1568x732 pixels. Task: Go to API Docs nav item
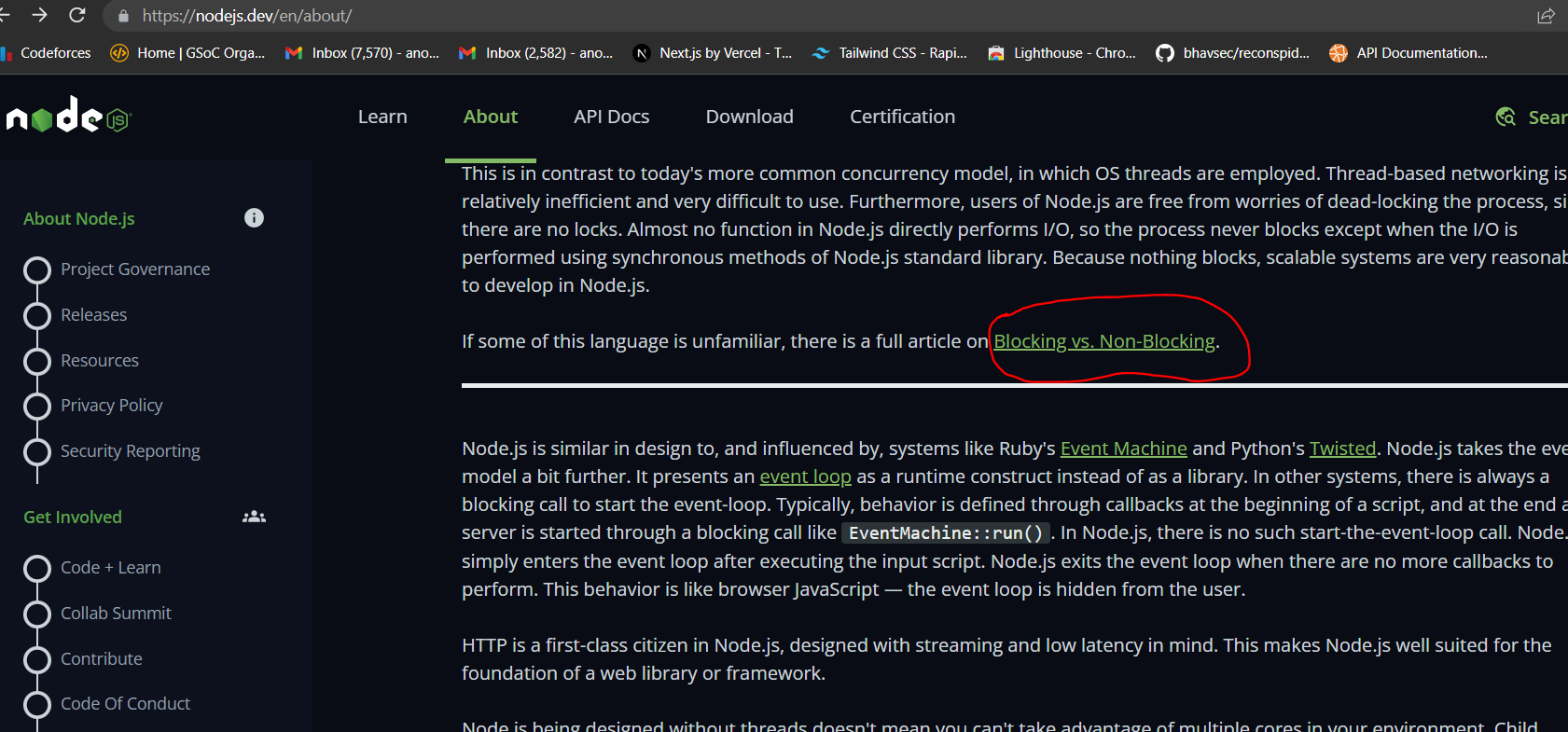612,117
